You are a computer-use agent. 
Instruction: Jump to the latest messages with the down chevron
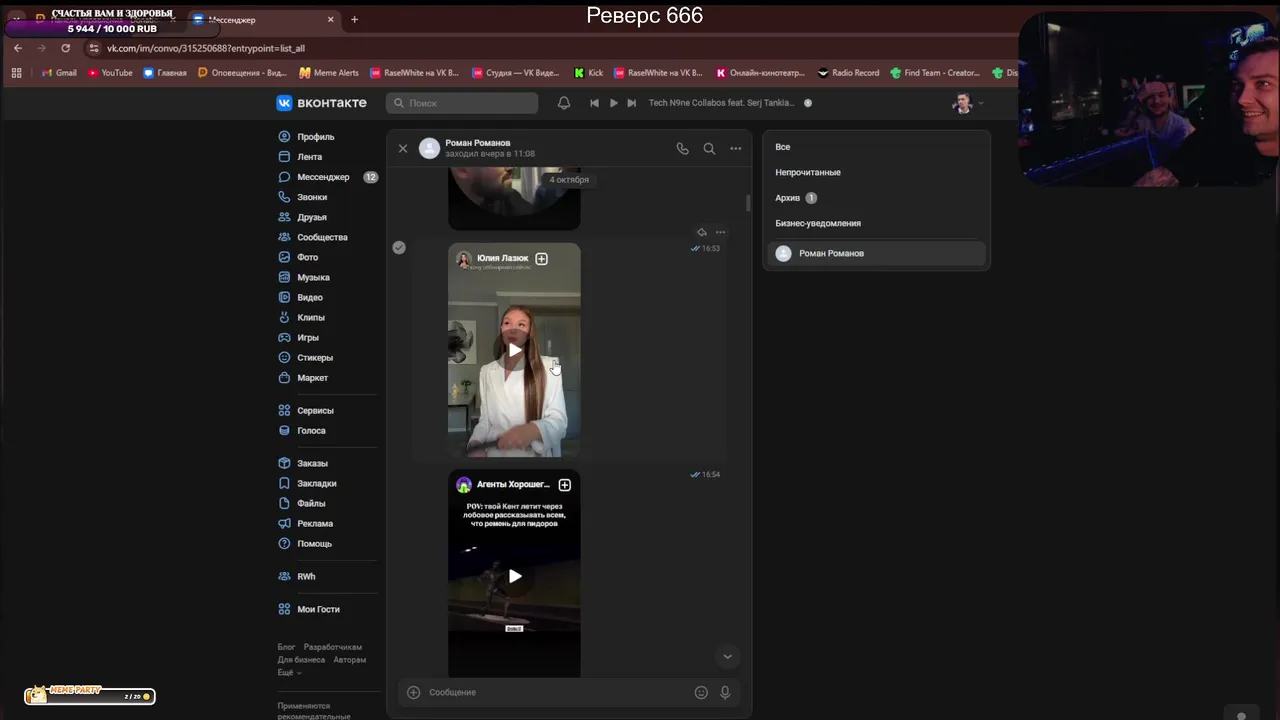(727, 657)
